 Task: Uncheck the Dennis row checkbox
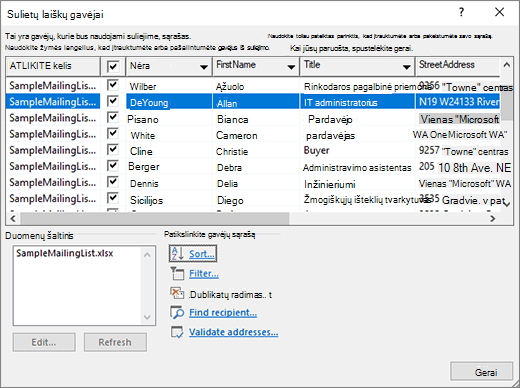(x=113, y=182)
